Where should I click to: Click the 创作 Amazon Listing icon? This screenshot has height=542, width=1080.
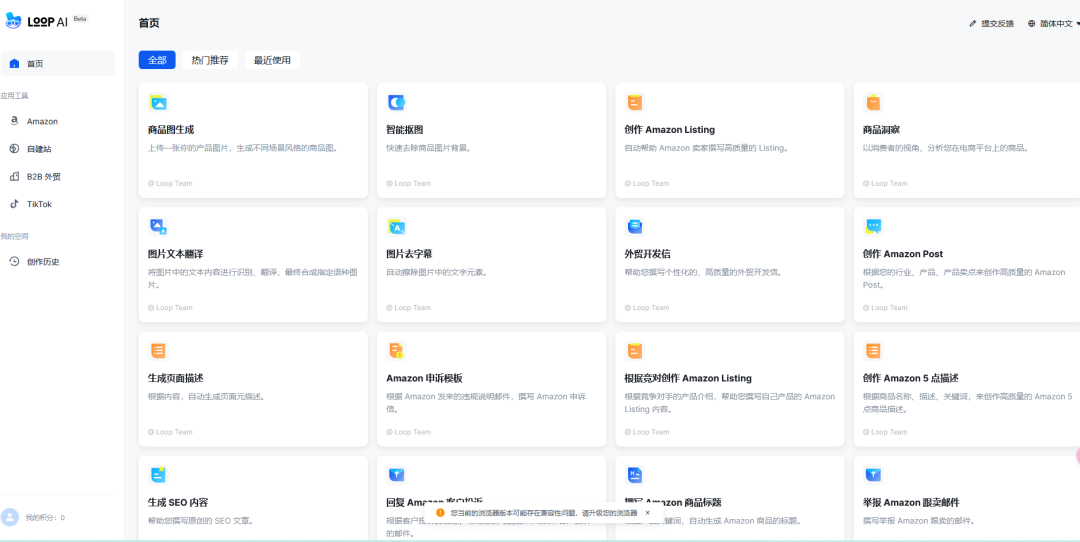[634, 103]
